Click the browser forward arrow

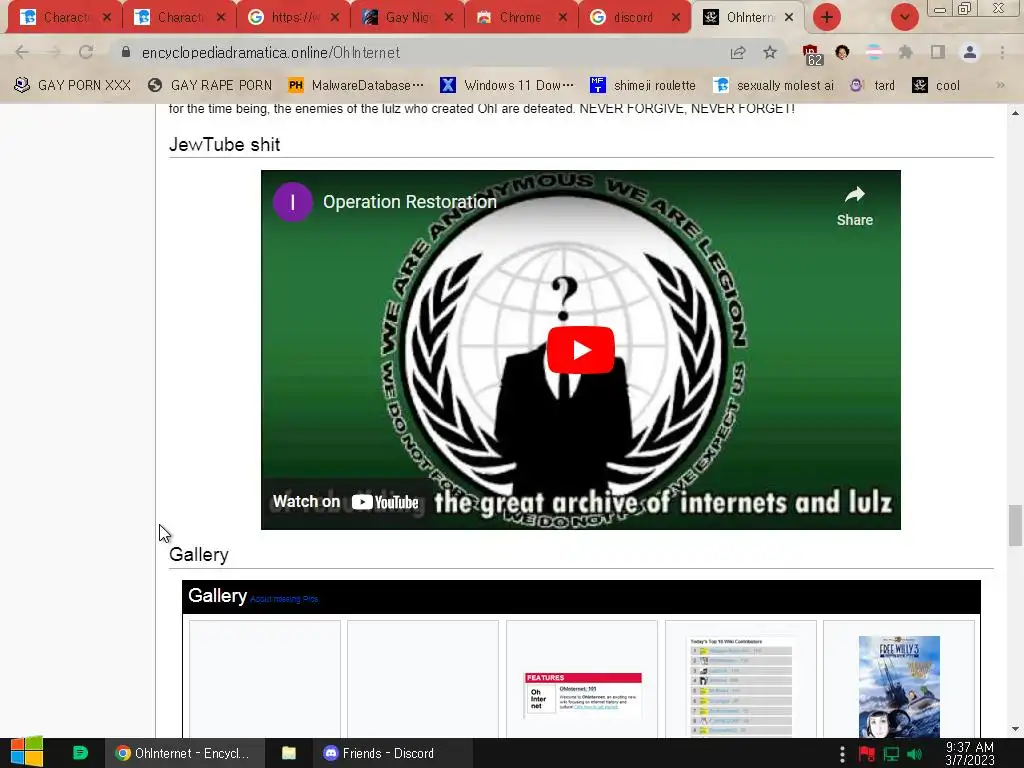[x=54, y=52]
